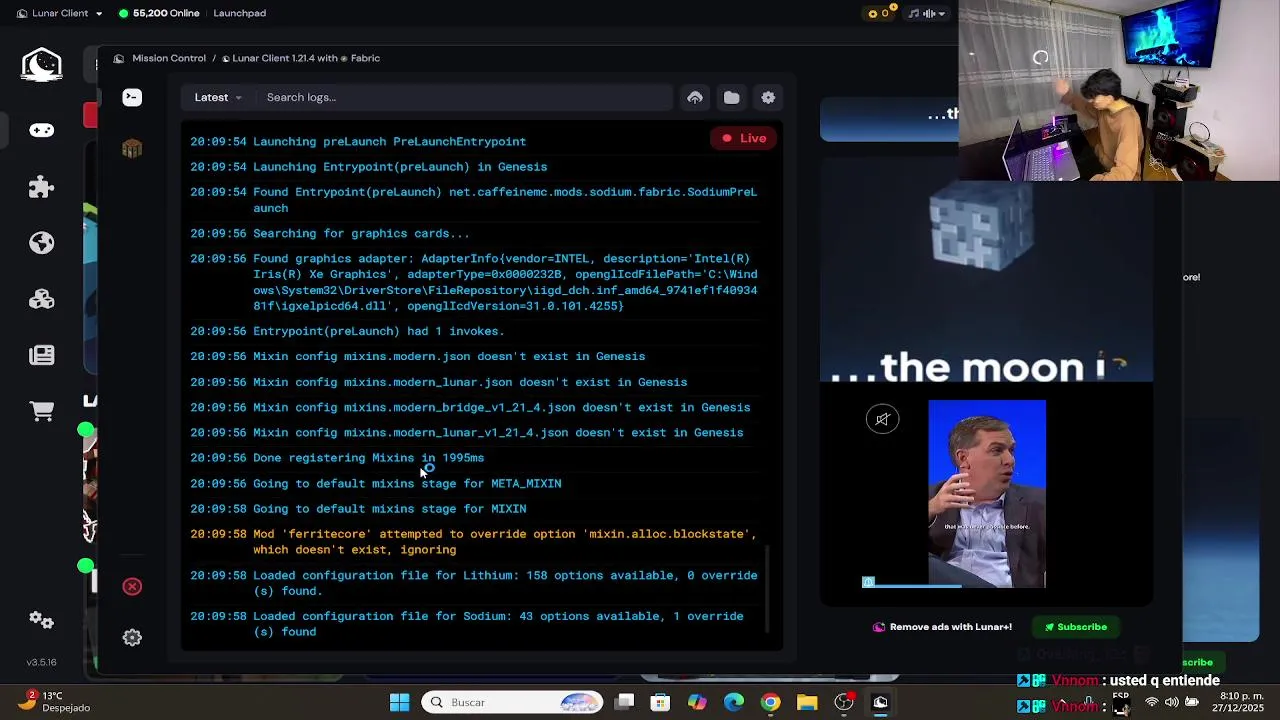
Task: Click the 55,200 Online status indicator
Action: (159, 13)
